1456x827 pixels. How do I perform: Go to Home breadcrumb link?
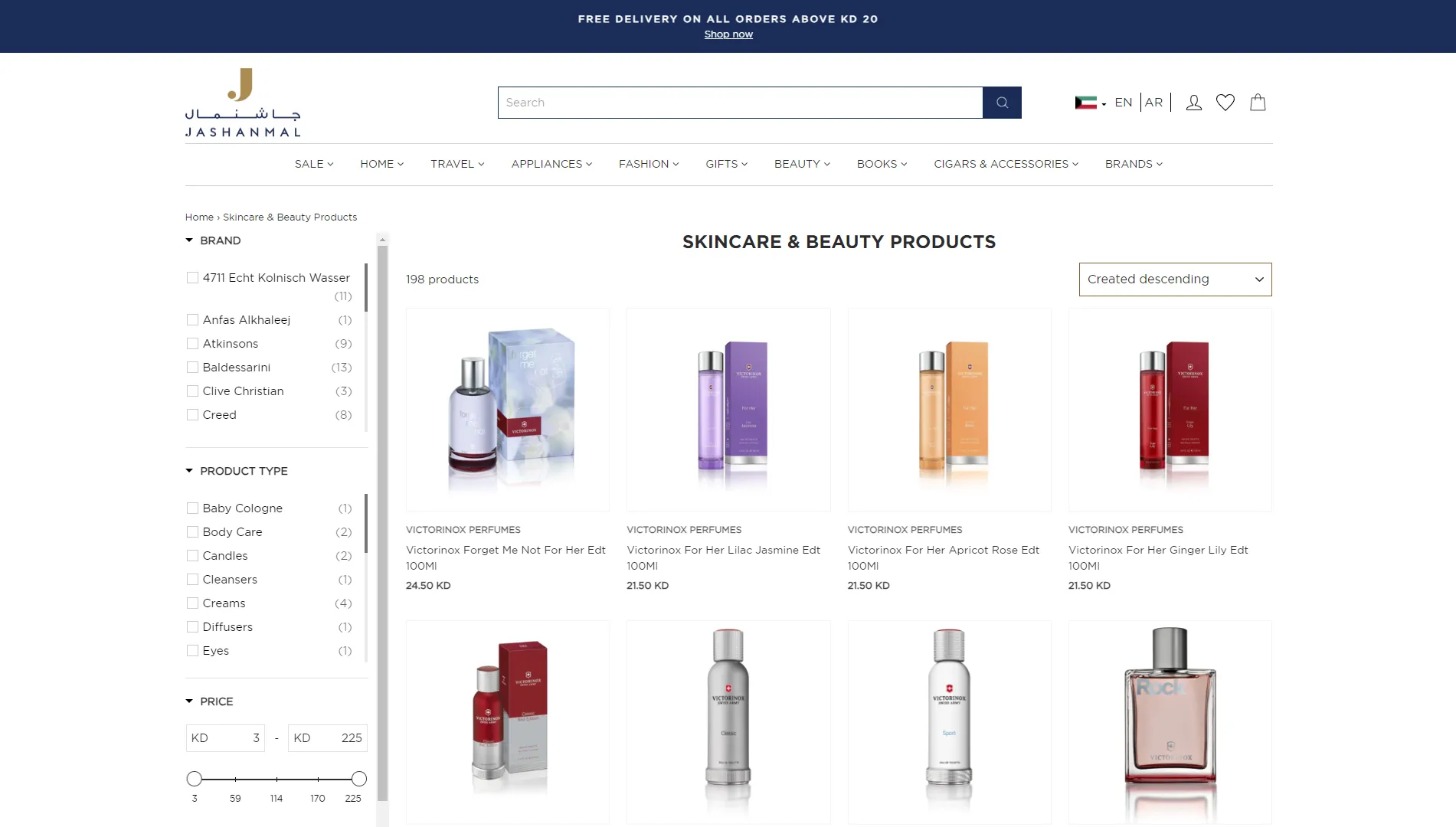point(199,217)
